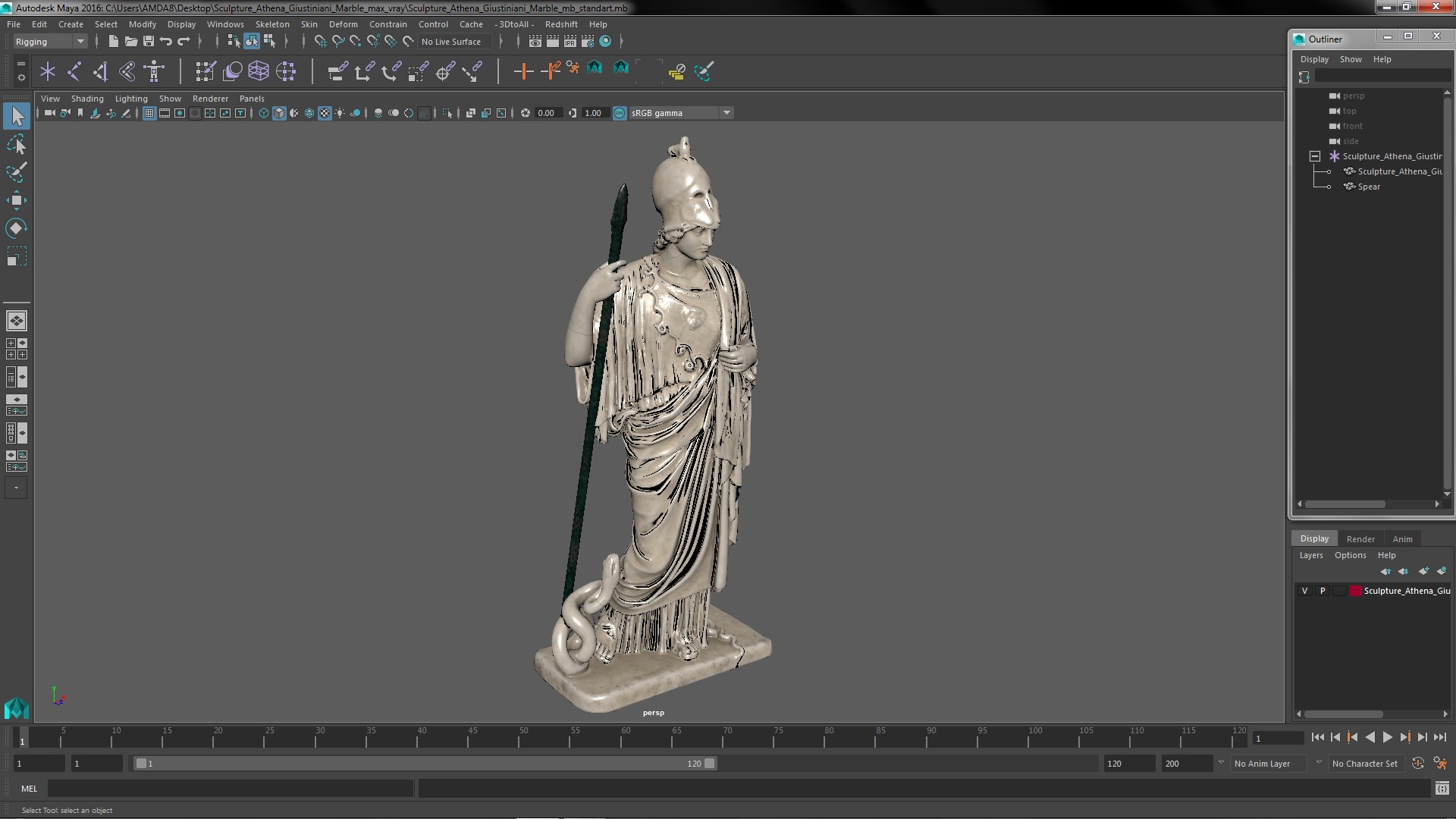This screenshot has height=819, width=1456.
Task: Go to the start of playback range
Action: (1317, 737)
